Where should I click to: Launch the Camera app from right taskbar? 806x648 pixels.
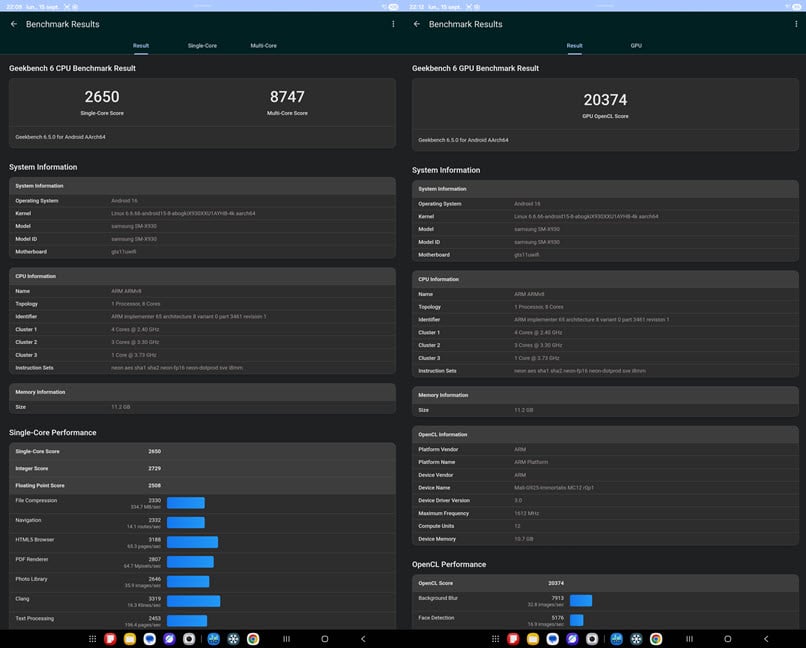pyautogui.click(x=591, y=638)
